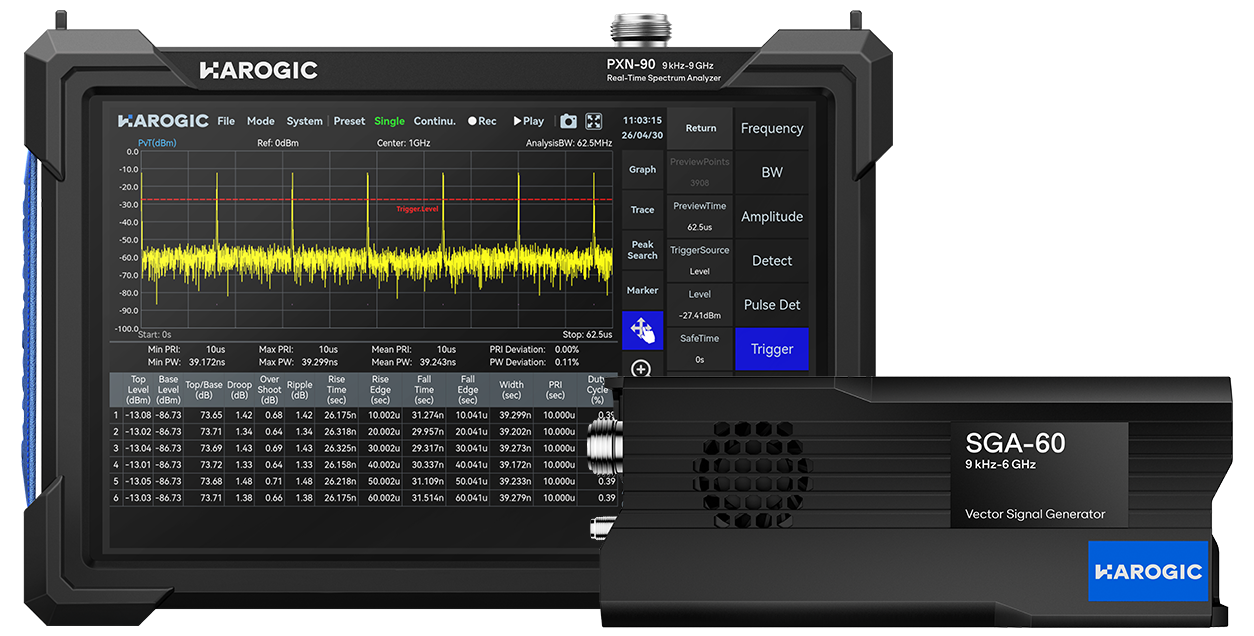Tap the zoom-in plus icon

(x=642, y=369)
